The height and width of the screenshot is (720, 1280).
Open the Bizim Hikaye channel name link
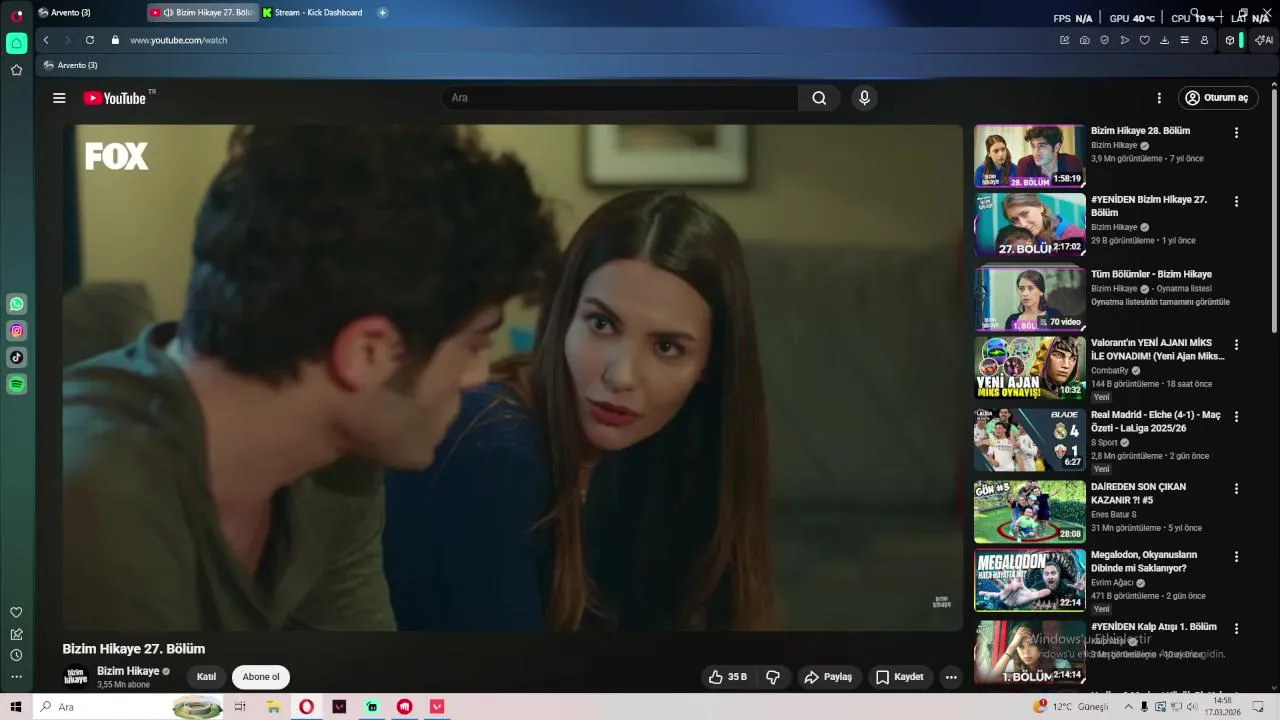(128, 671)
